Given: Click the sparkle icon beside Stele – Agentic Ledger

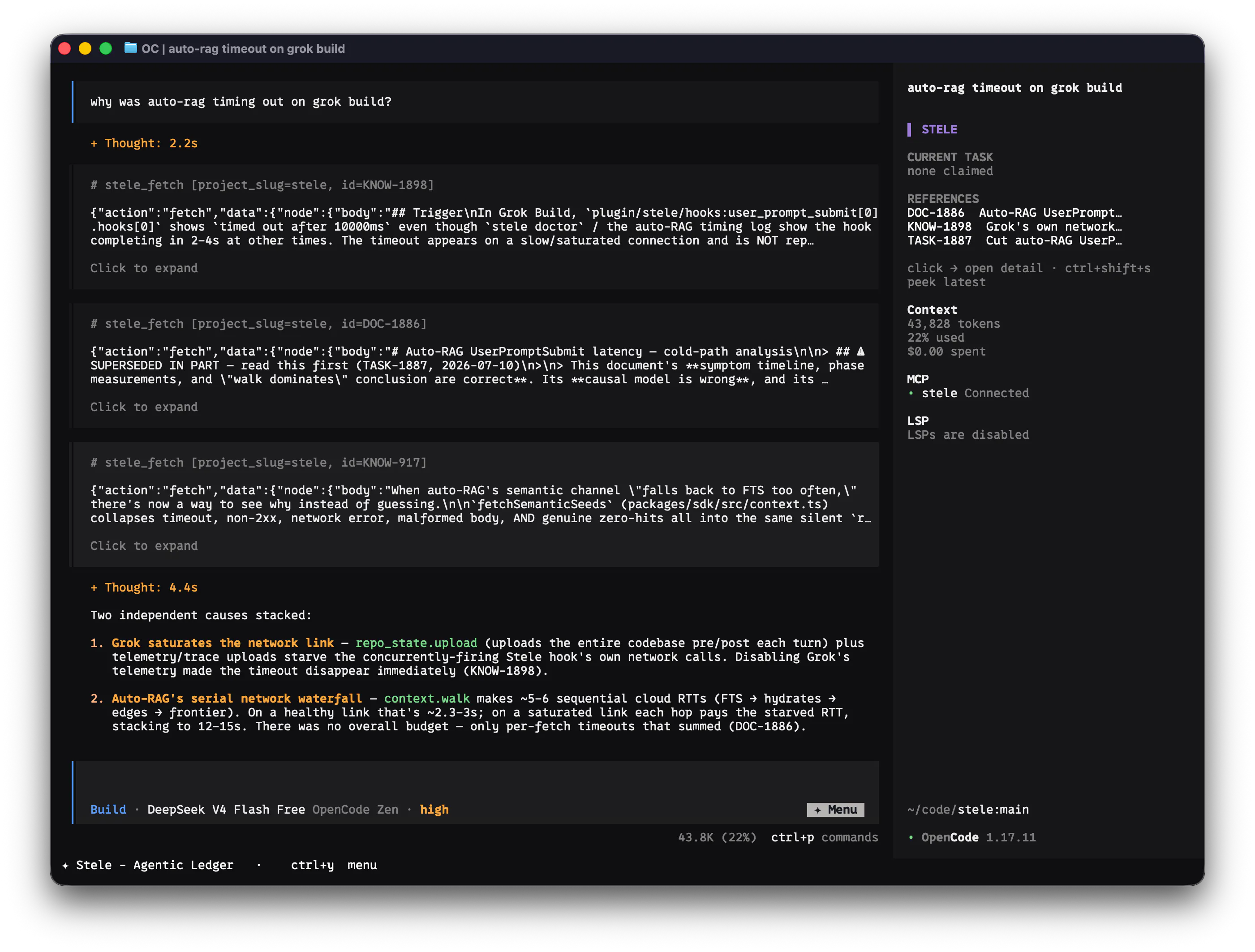Looking at the screenshot, I should (x=65, y=865).
